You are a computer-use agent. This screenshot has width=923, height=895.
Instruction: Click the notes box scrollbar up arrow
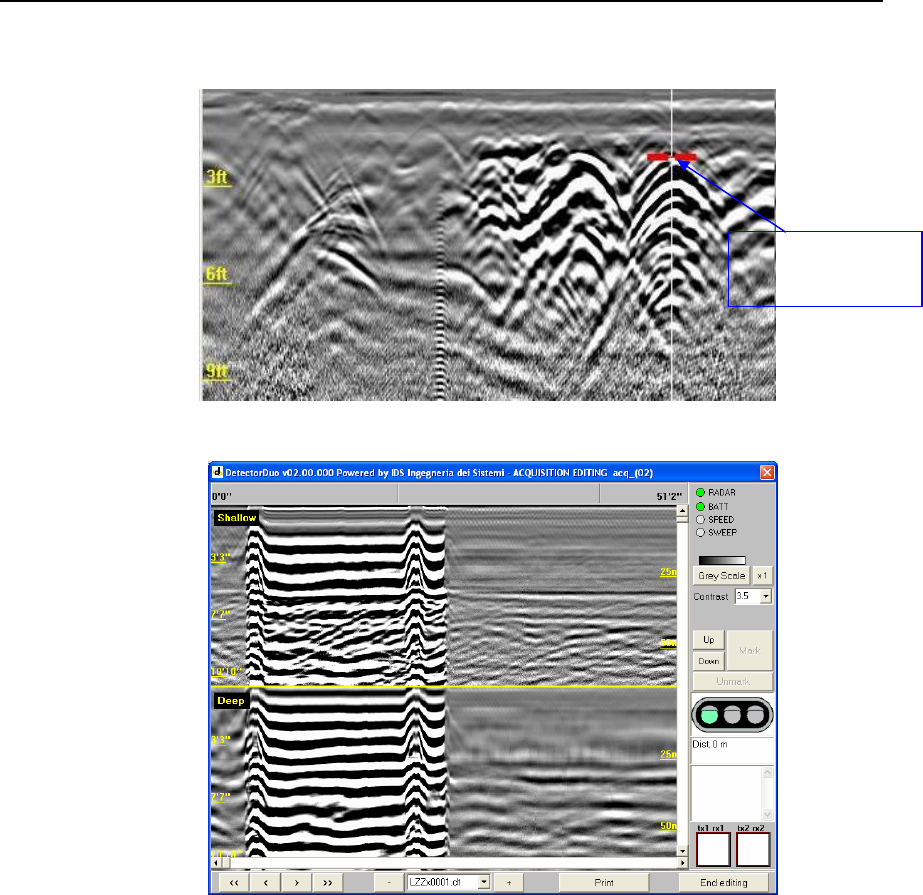pos(767,772)
